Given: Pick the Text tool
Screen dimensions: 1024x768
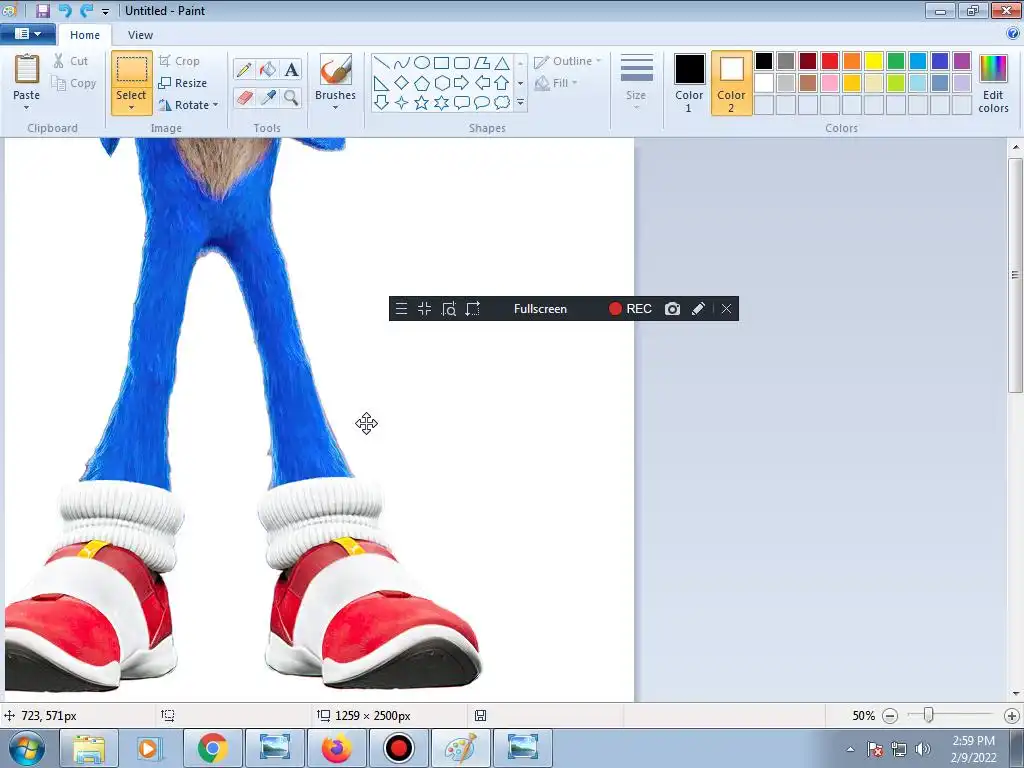Looking at the screenshot, I should 291,69.
